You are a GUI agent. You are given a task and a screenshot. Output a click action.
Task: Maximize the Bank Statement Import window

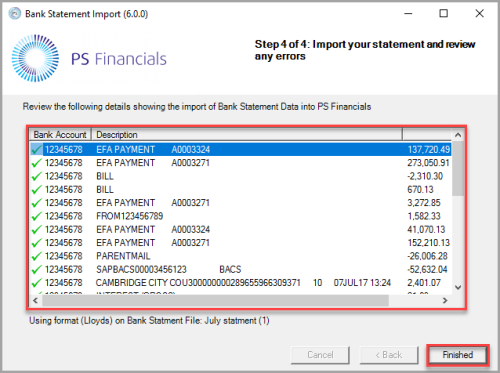tap(444, 14)
